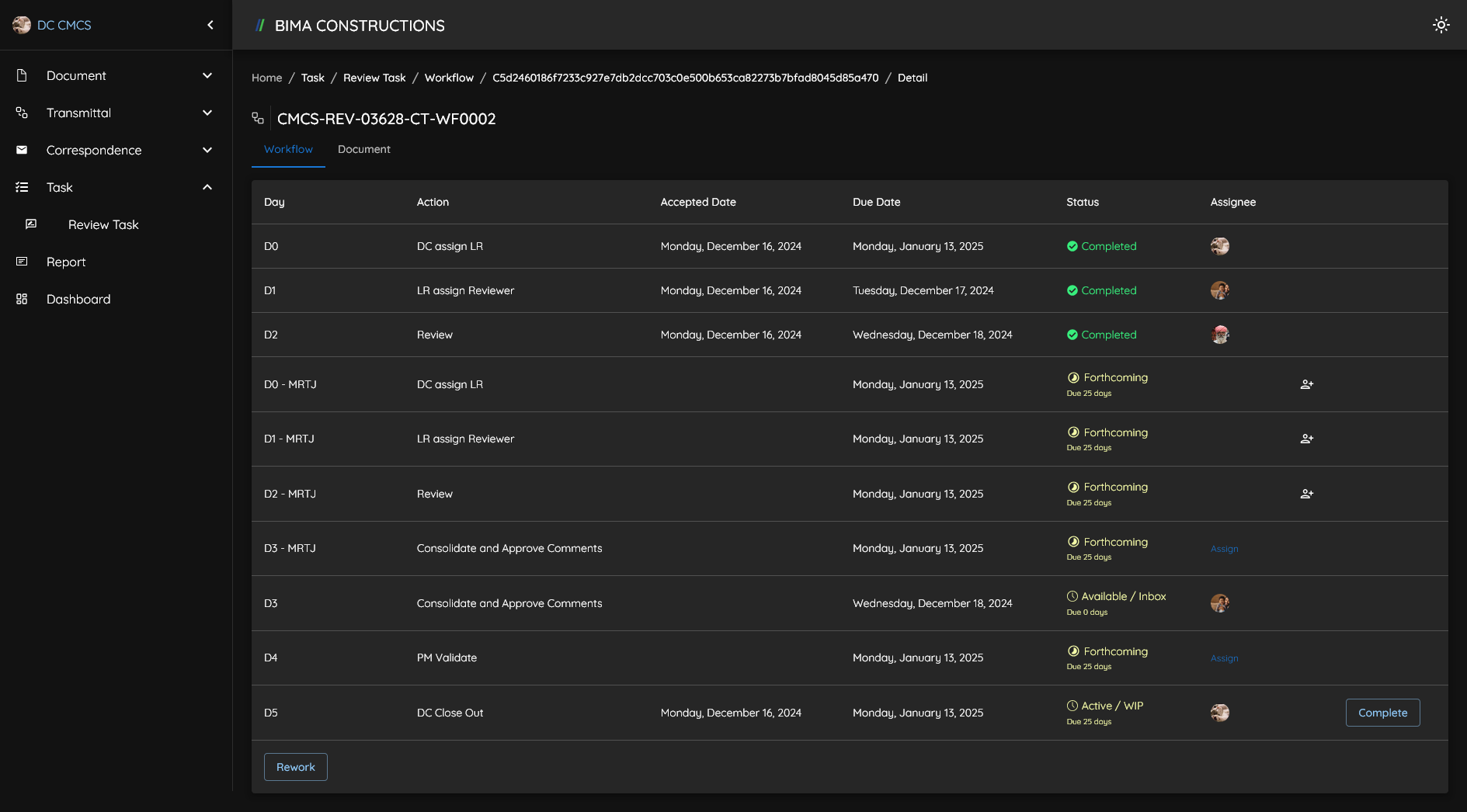Image resolution: width=1467 pixels, height=812 pixels.
Task: Click the add assignee icon for D2 - MRTJ
Action: [1306, 494]
